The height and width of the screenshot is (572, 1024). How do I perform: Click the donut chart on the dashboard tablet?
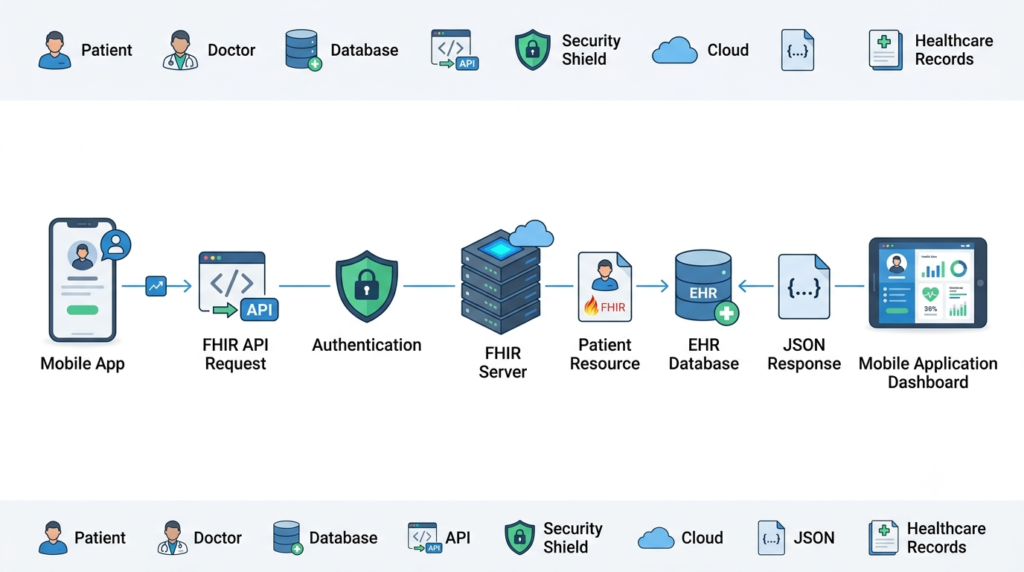pyautogui.click(x=958, y=268)
